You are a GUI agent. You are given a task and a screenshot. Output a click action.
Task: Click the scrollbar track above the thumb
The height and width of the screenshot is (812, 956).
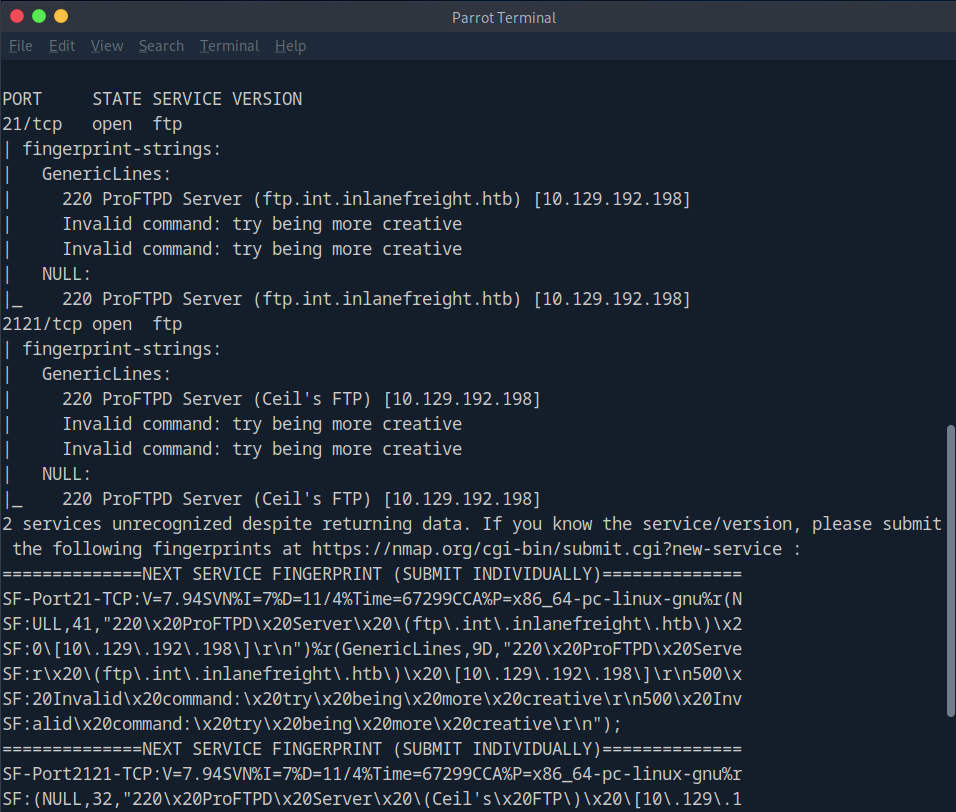point(949,250)
